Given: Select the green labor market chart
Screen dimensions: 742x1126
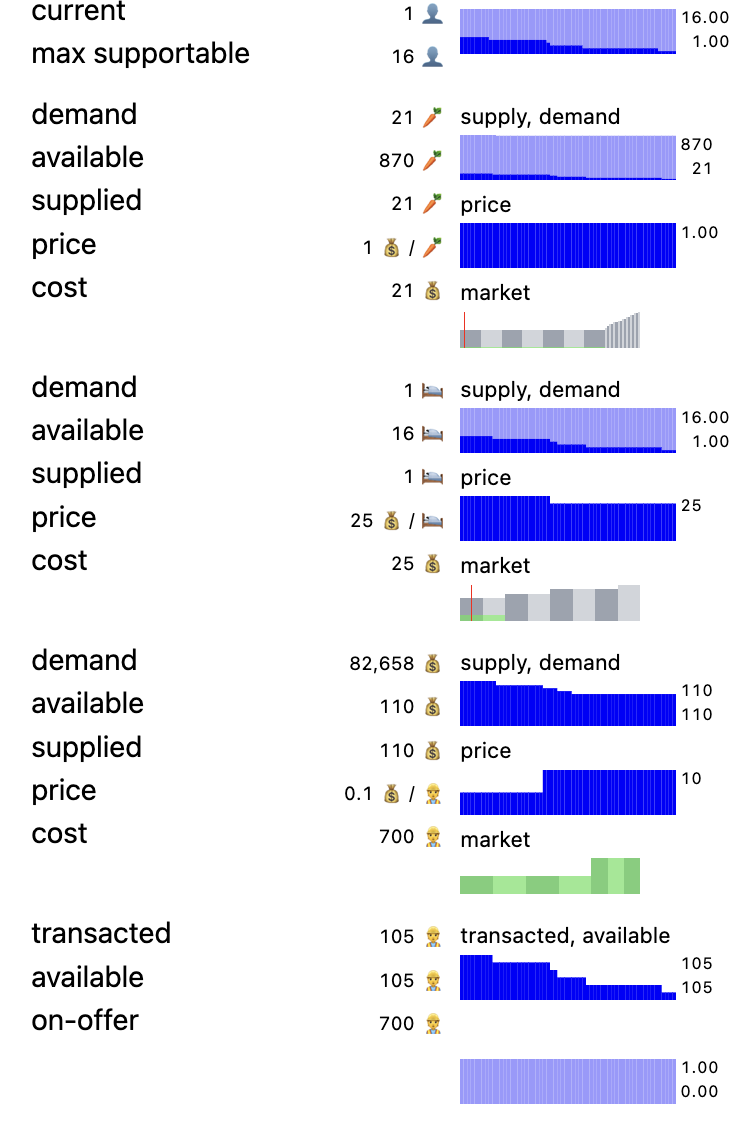Looking at the screenshot, I should tap(549, 876).
